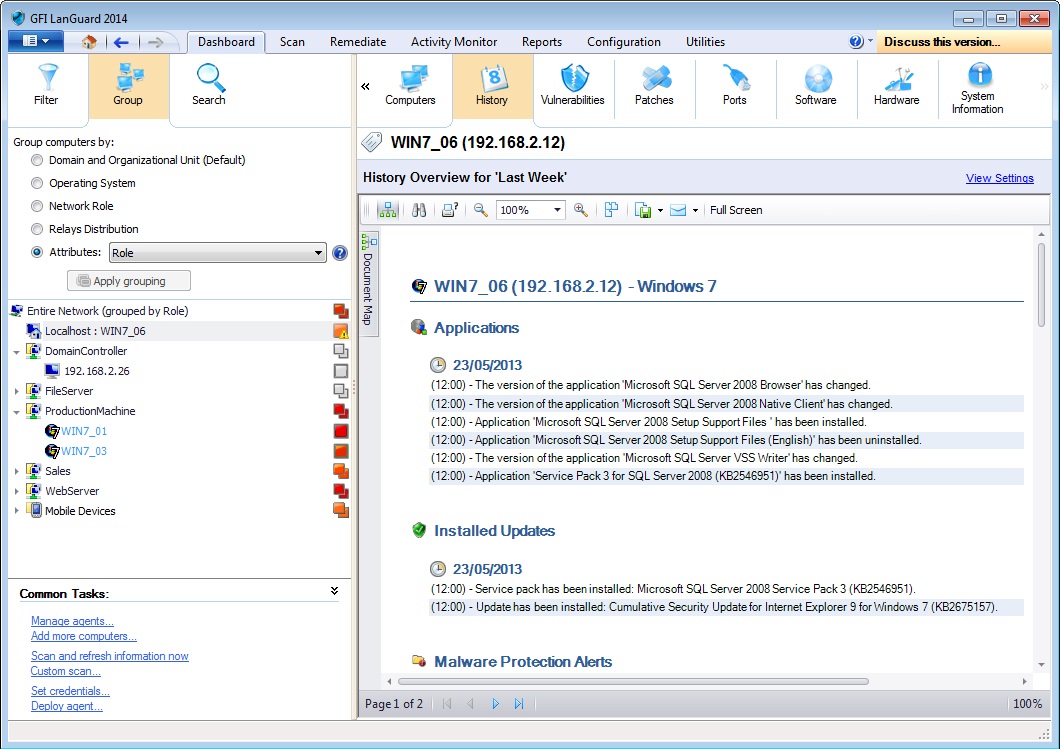Viewport: 1060px width, 749px height.
Task: Open the Activity Monitor tab
Action: (x=454, y=42)
